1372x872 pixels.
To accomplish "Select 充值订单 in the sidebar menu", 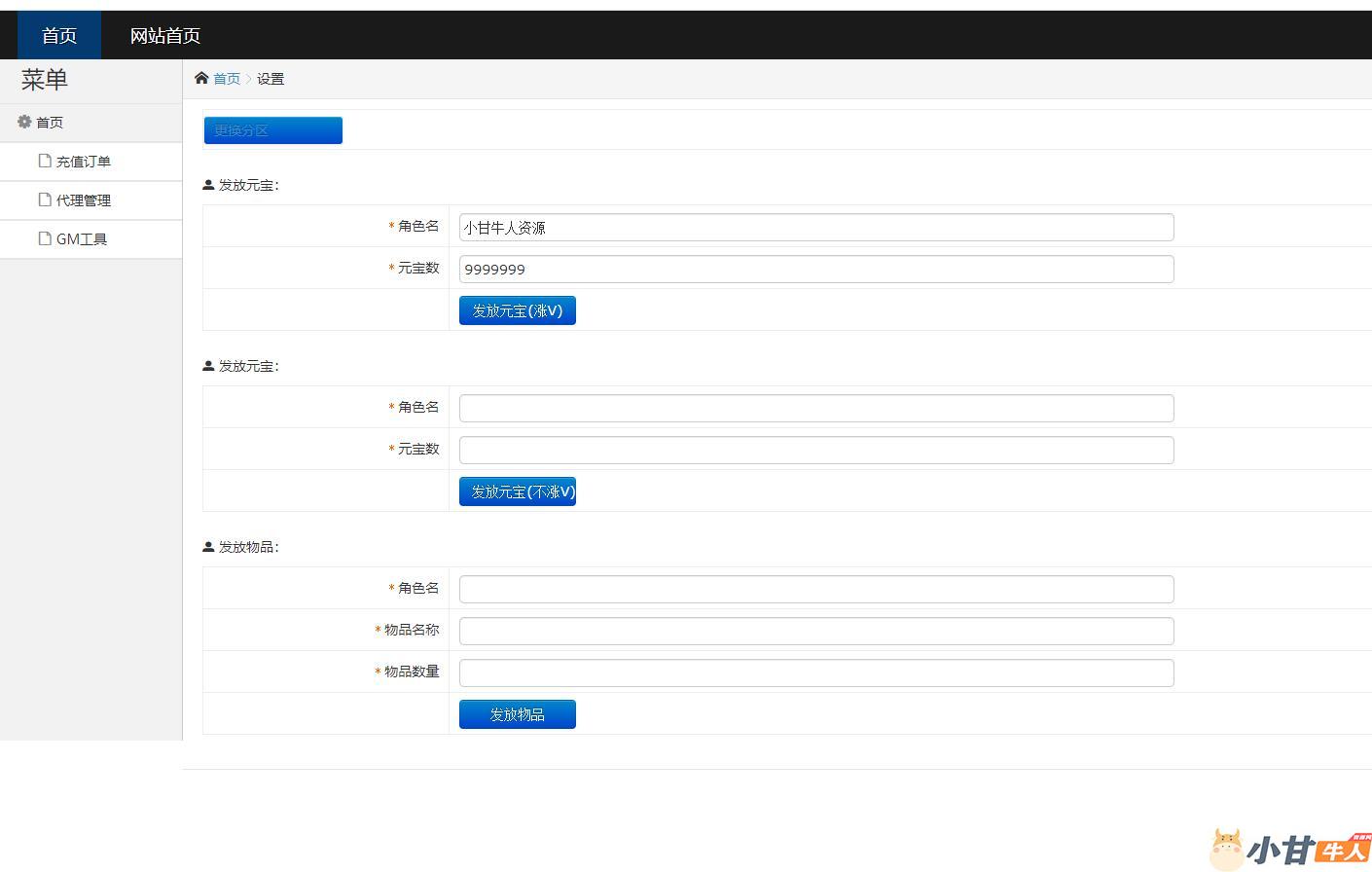I will (83, 162).
